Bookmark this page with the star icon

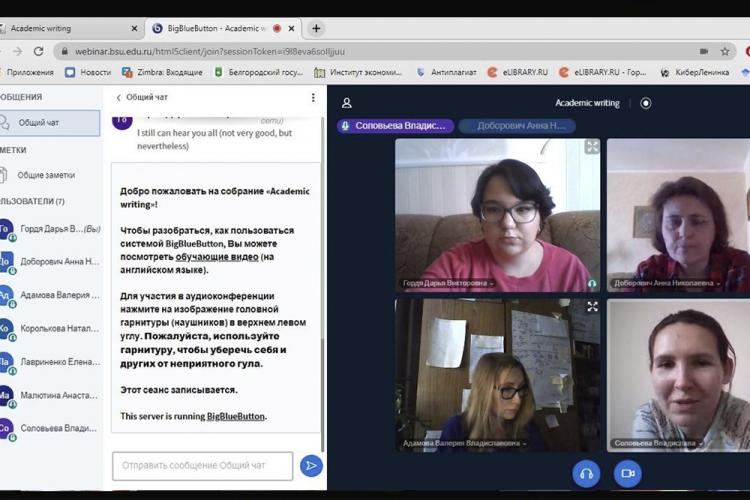click(725, 51)
